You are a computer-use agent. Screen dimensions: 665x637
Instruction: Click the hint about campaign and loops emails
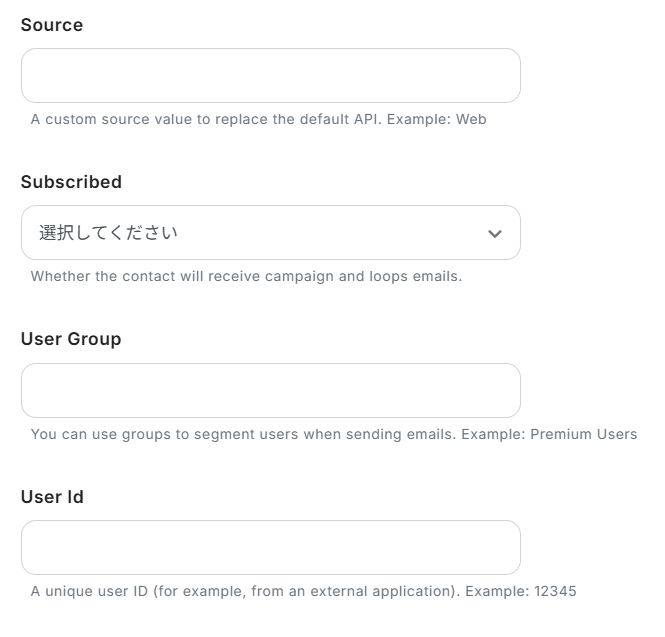(246, 277)
